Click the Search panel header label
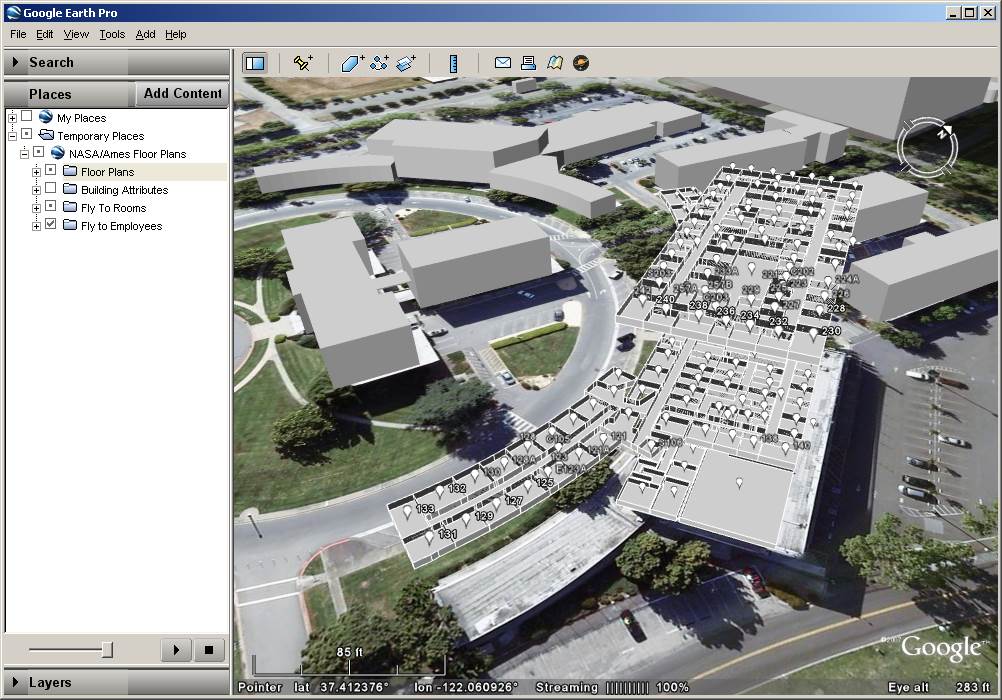Image resolution: width=1002 pixels, height=700 pixels. pos(51,62)
